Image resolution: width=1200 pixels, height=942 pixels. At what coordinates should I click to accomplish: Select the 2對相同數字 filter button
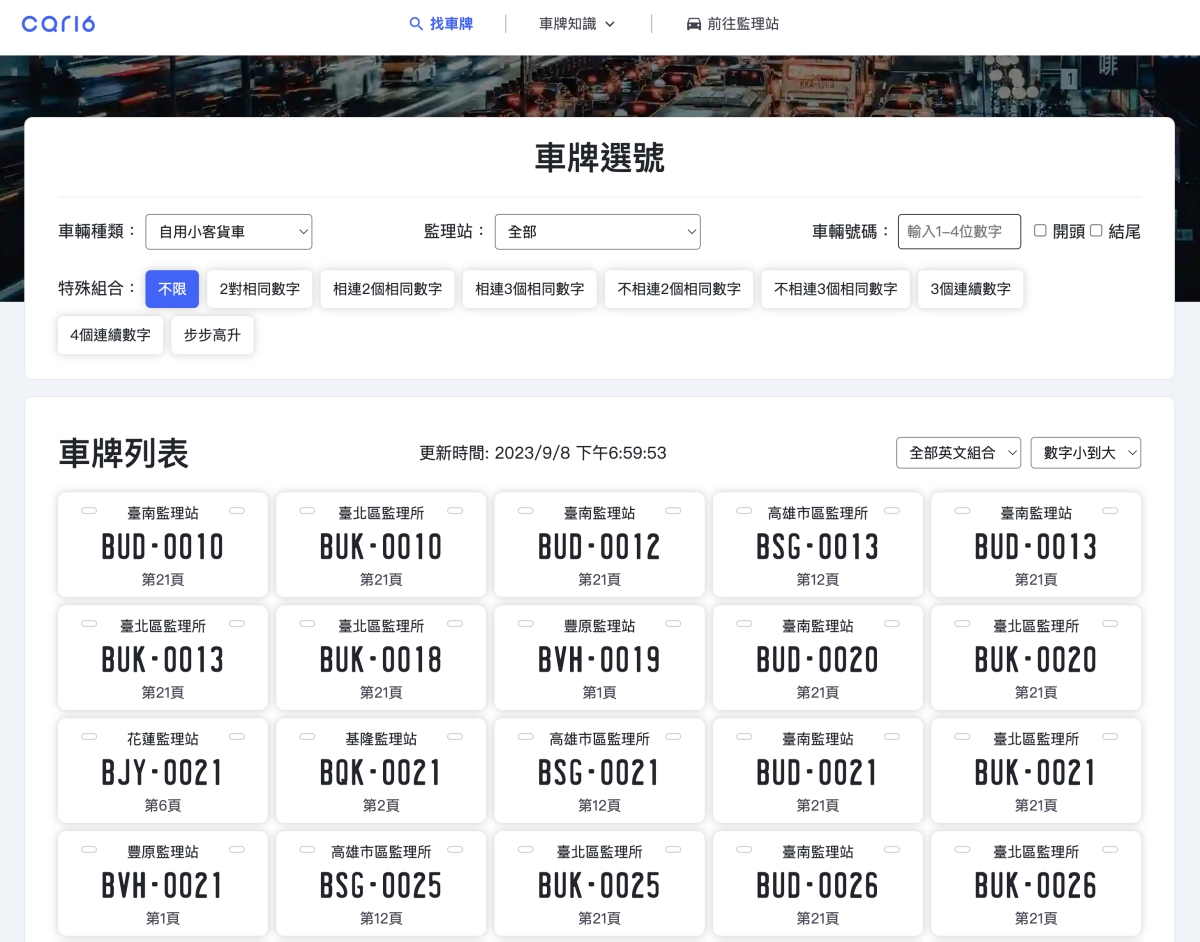pyautogui.click(x=260, y=289)
